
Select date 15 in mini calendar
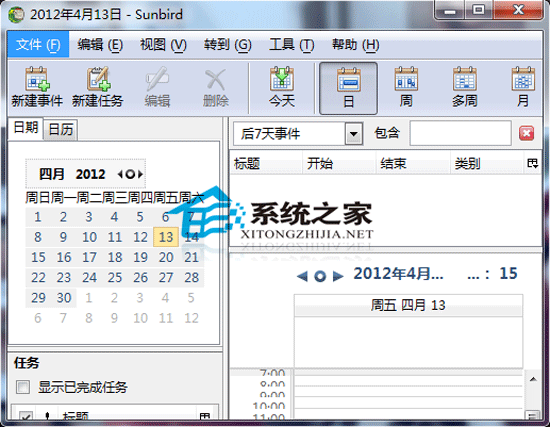(x=38, y=258)
